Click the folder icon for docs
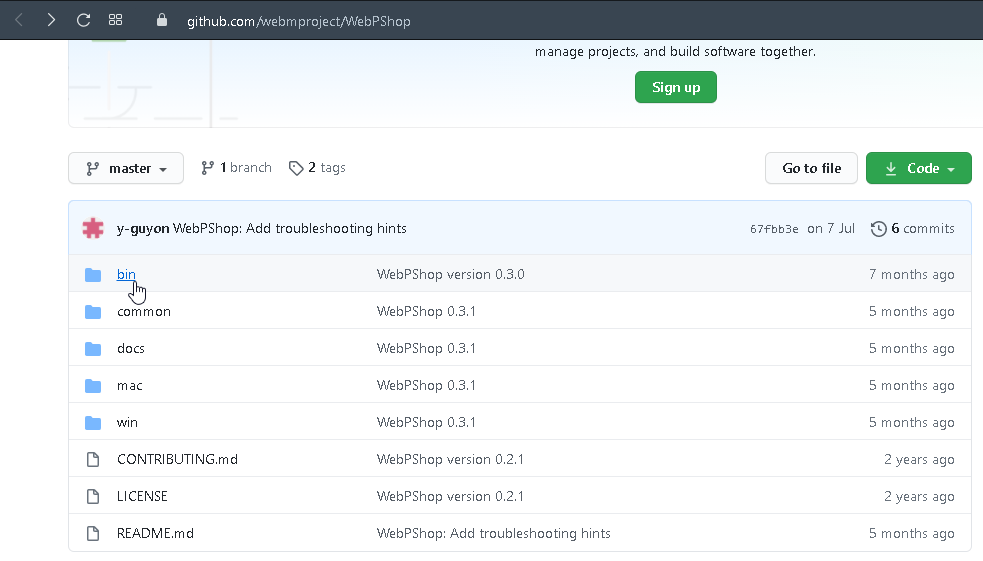Image resolution: width=983 pixels, height=561 pixels. click(x=93, y=349)
